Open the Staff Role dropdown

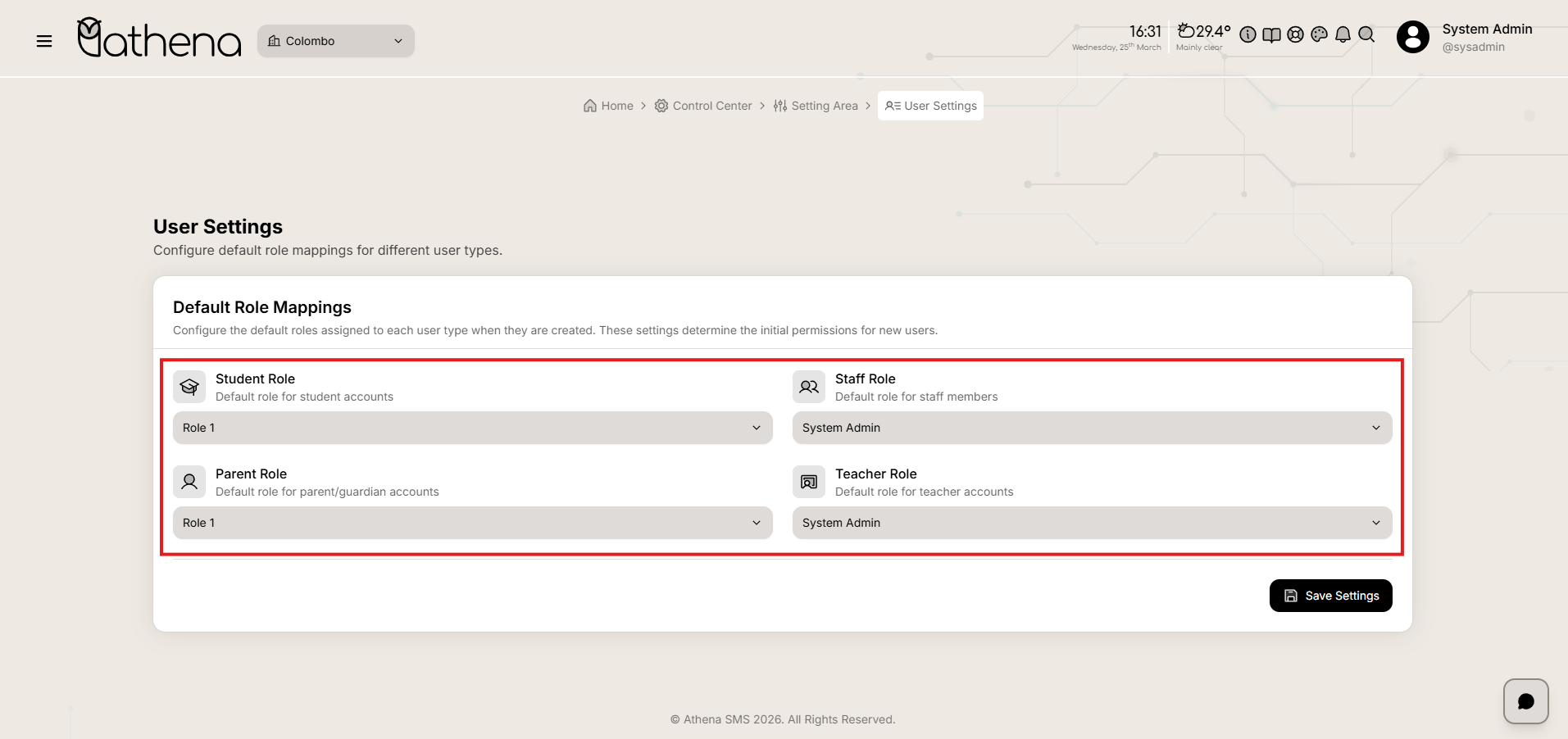coord(1092,428)
